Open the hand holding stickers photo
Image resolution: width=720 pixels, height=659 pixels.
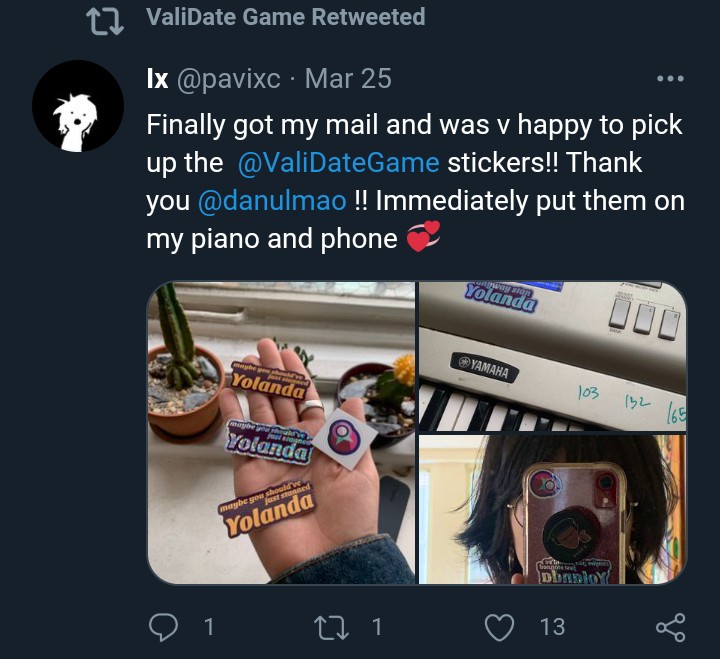(281, 433)
